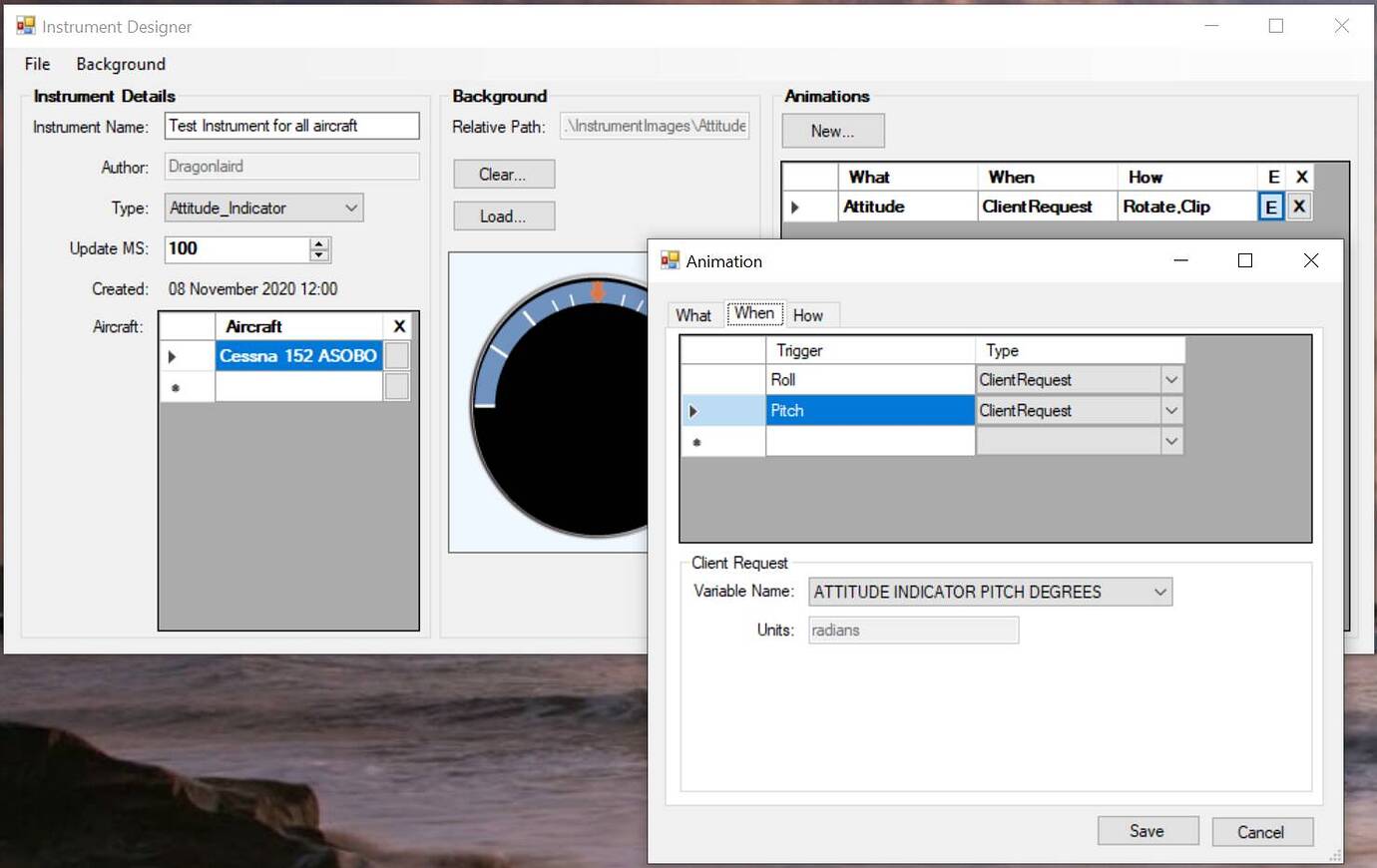The height and width of the screenshot is (868, 1377).
Task: Click the Load... background button
Action: pos(503,217)
